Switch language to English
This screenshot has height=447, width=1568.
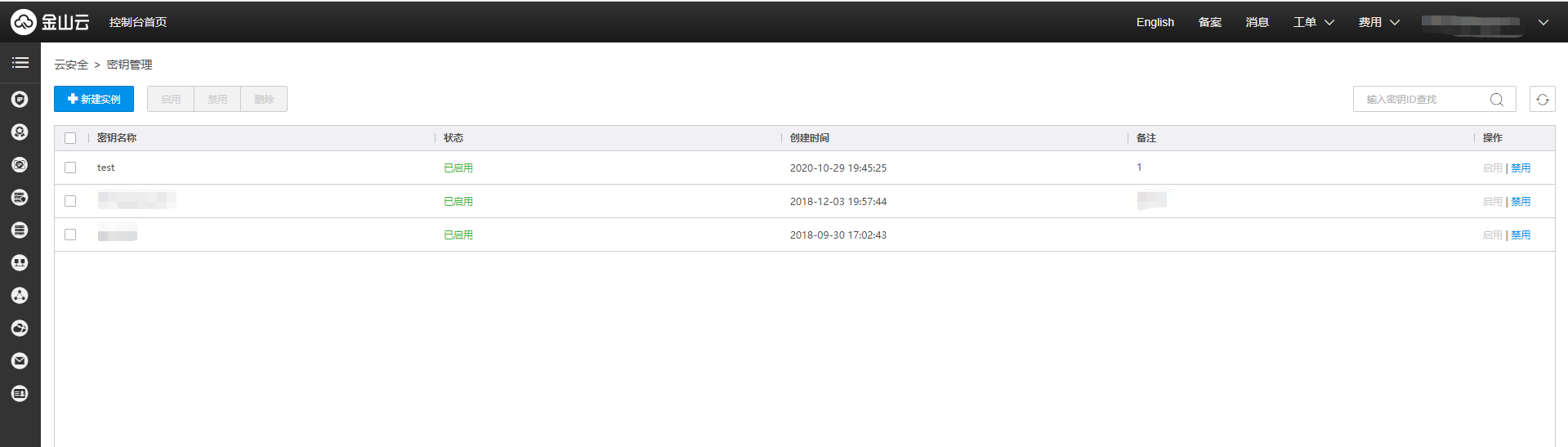(x=1155, y=22)
